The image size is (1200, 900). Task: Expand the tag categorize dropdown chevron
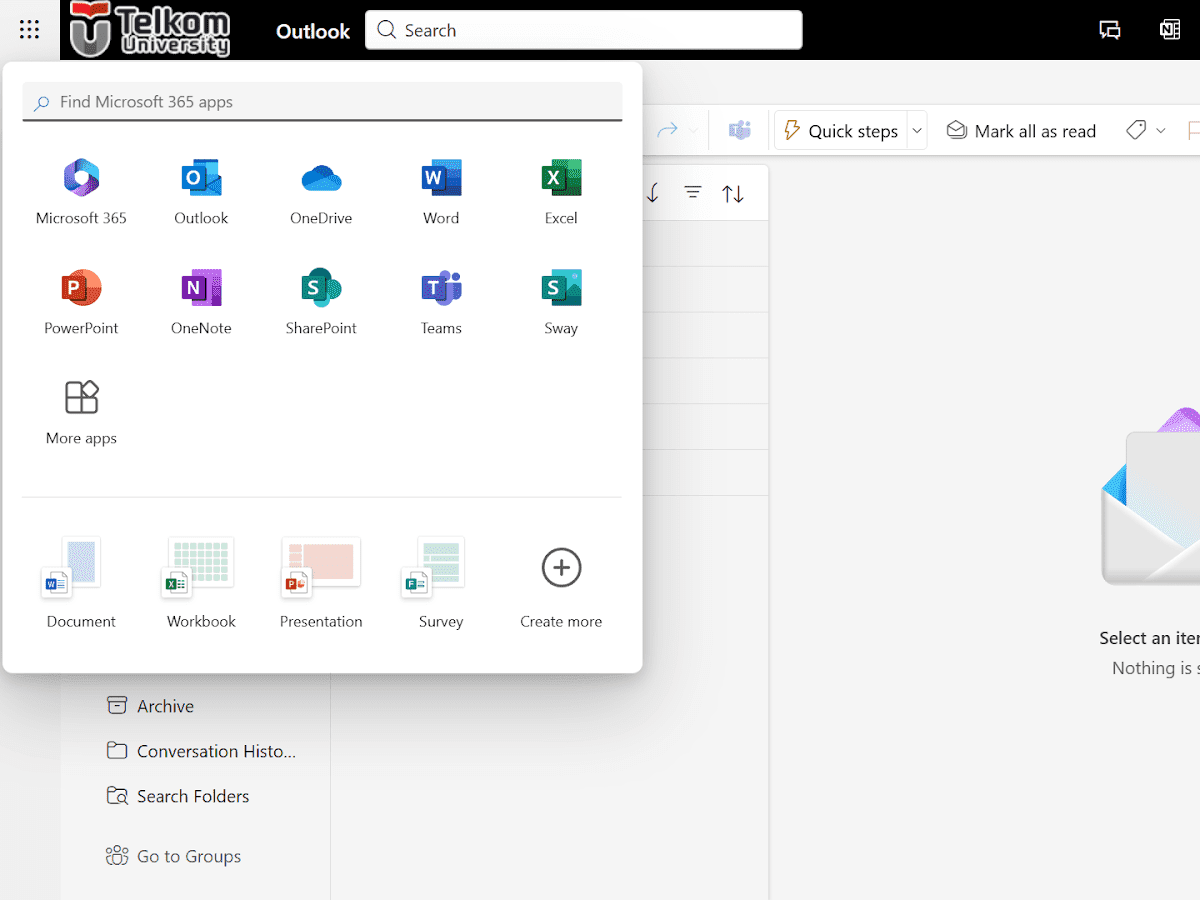coord(1161,131)
